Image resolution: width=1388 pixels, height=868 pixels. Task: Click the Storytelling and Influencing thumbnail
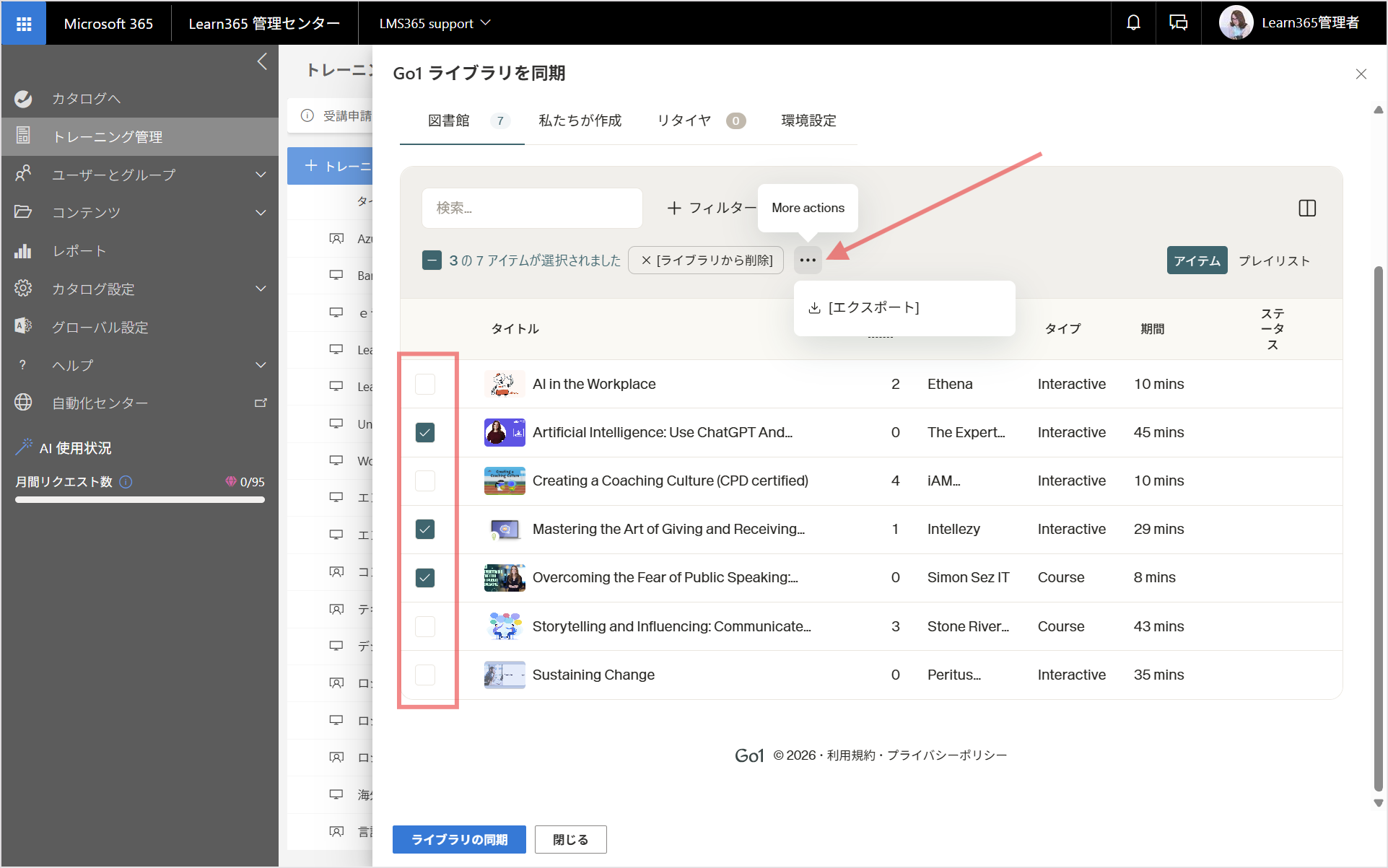tap(505, 626)
